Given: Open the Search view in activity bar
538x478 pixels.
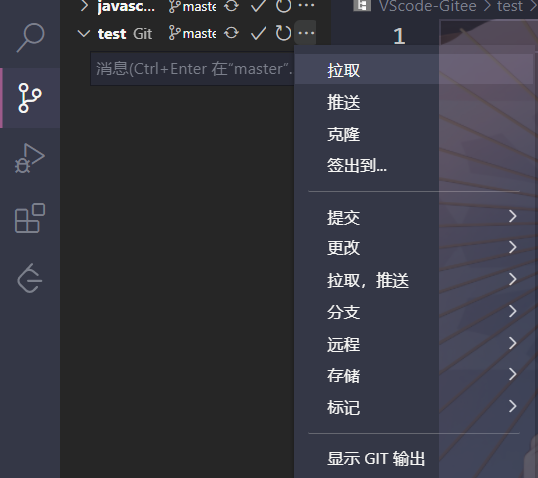Looking at the screenshot, I should click(30, 37).
